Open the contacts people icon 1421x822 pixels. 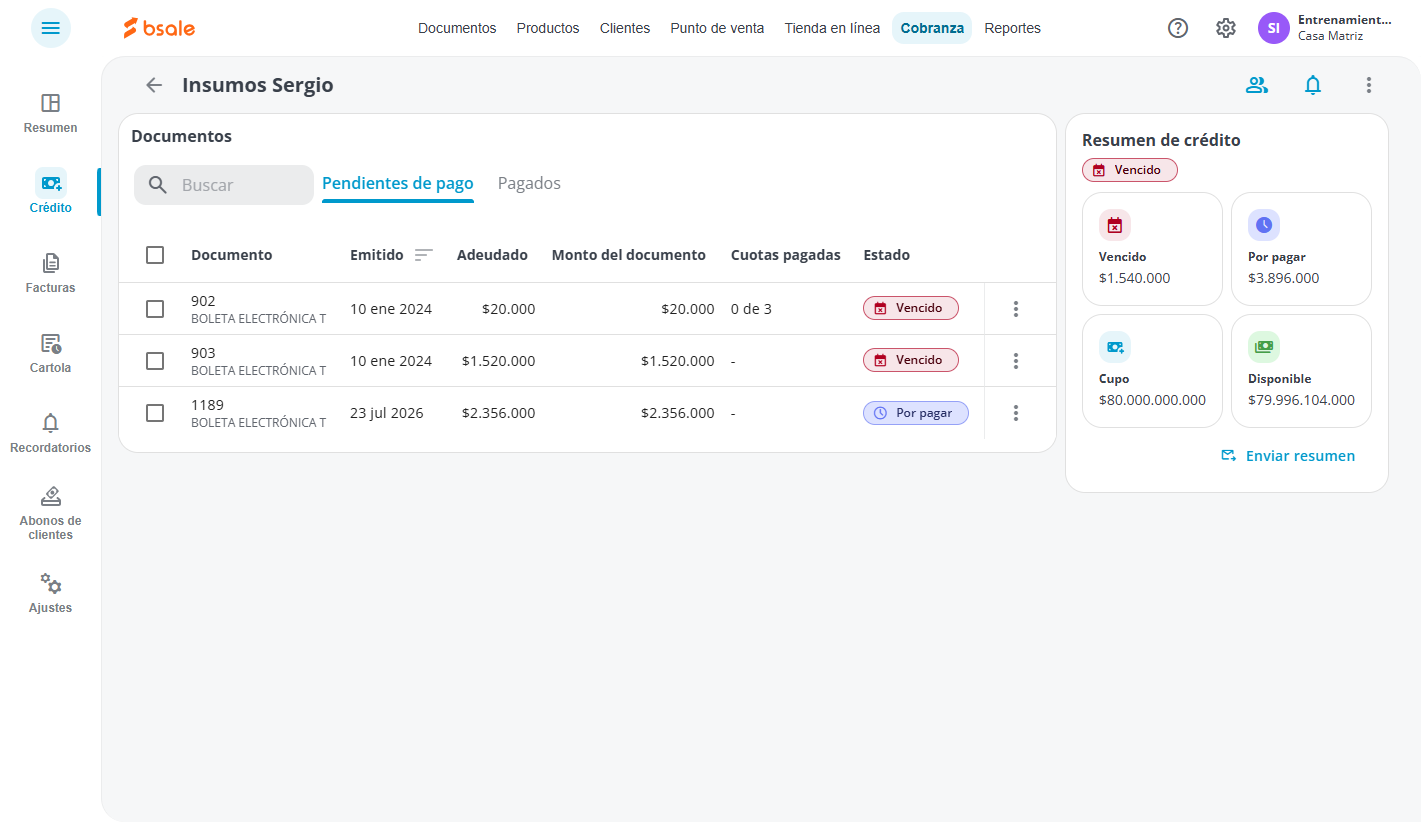[x=1257, y=85]
